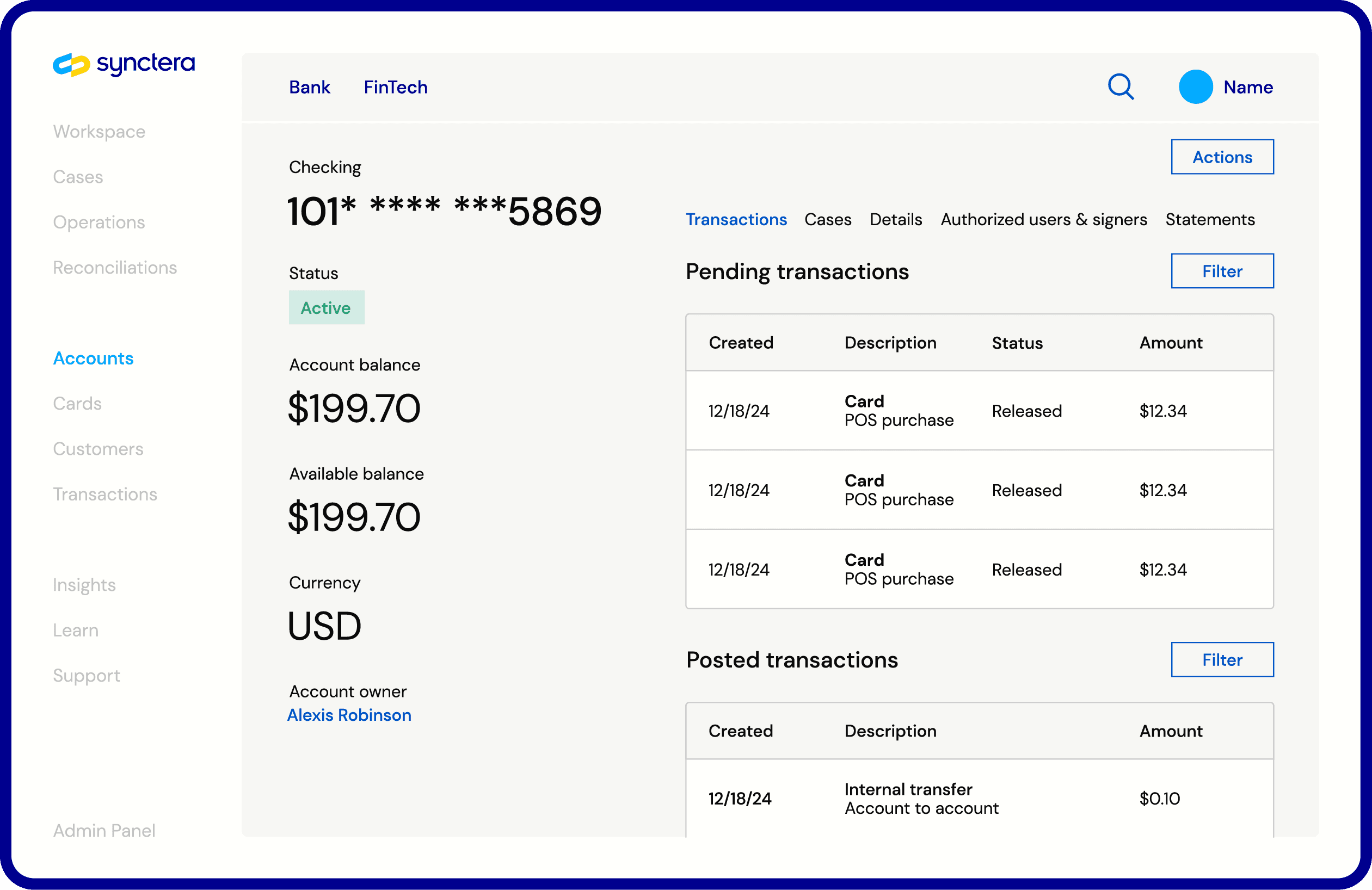Click the blue user avatar circle
Image resolution: width=1372 pixels, height=890 pixels.
point(1195,87)
